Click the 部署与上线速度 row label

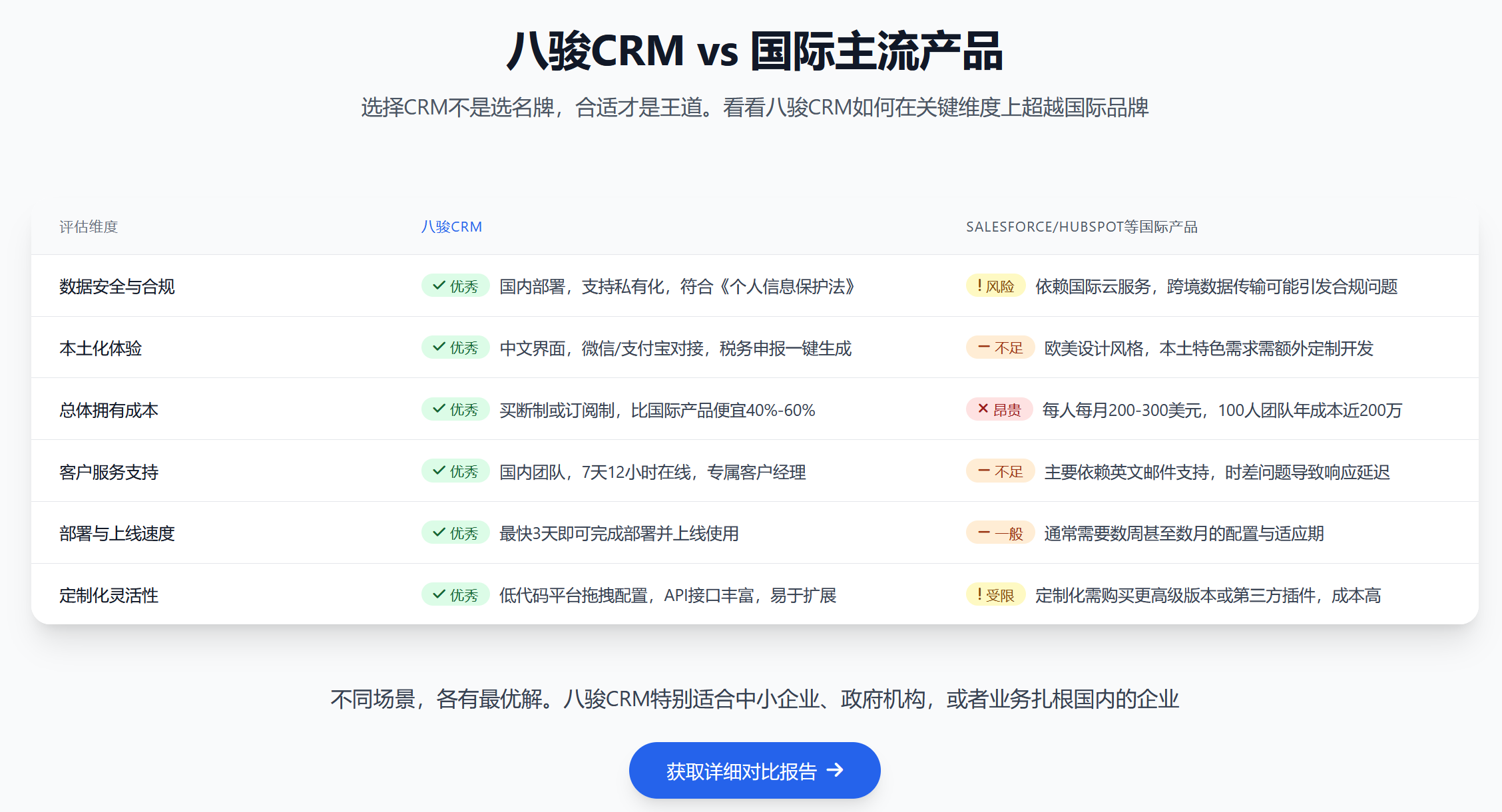pyautogui.click(x=117, y=532)
